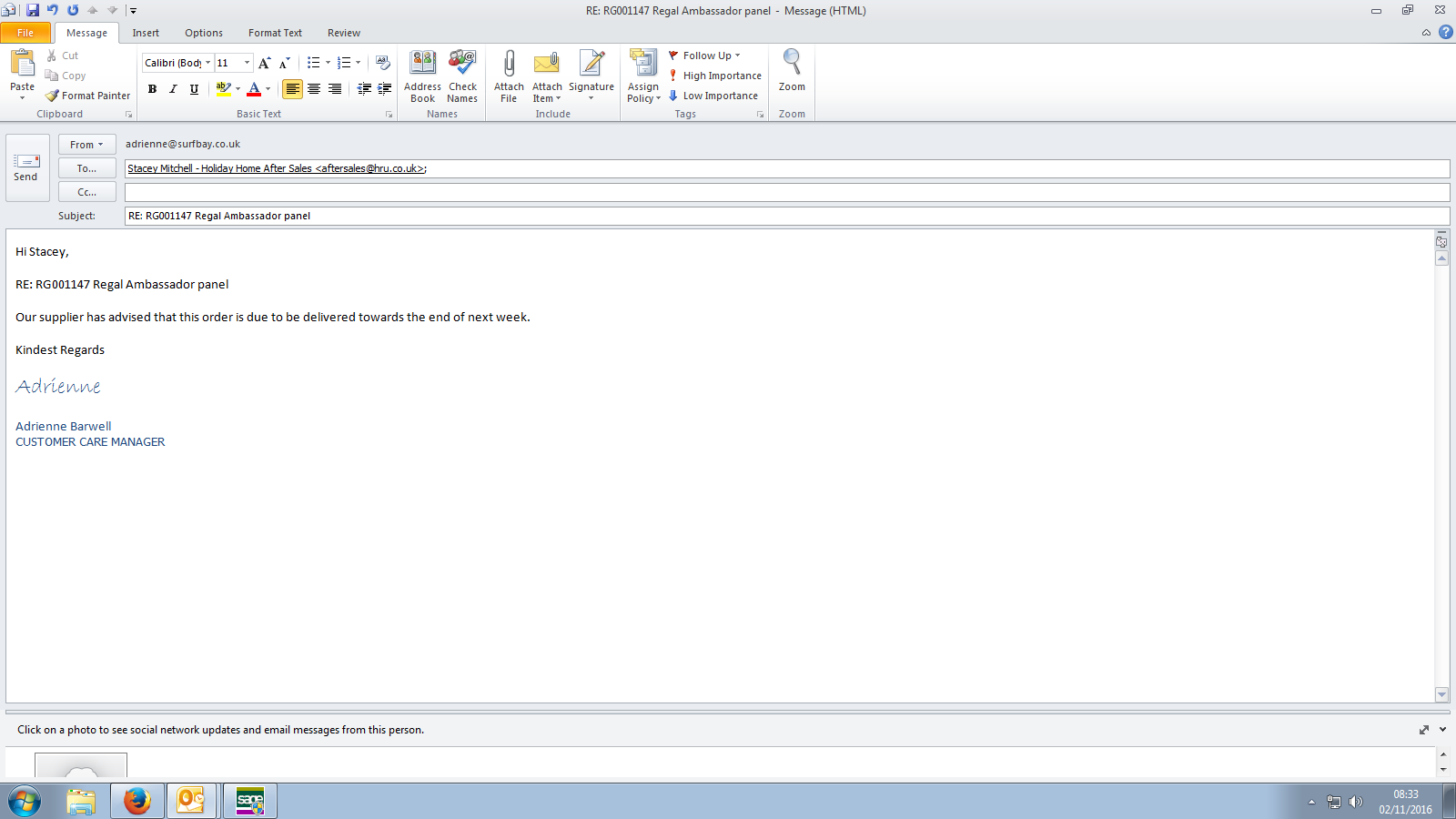Open the Address Book

422,76
